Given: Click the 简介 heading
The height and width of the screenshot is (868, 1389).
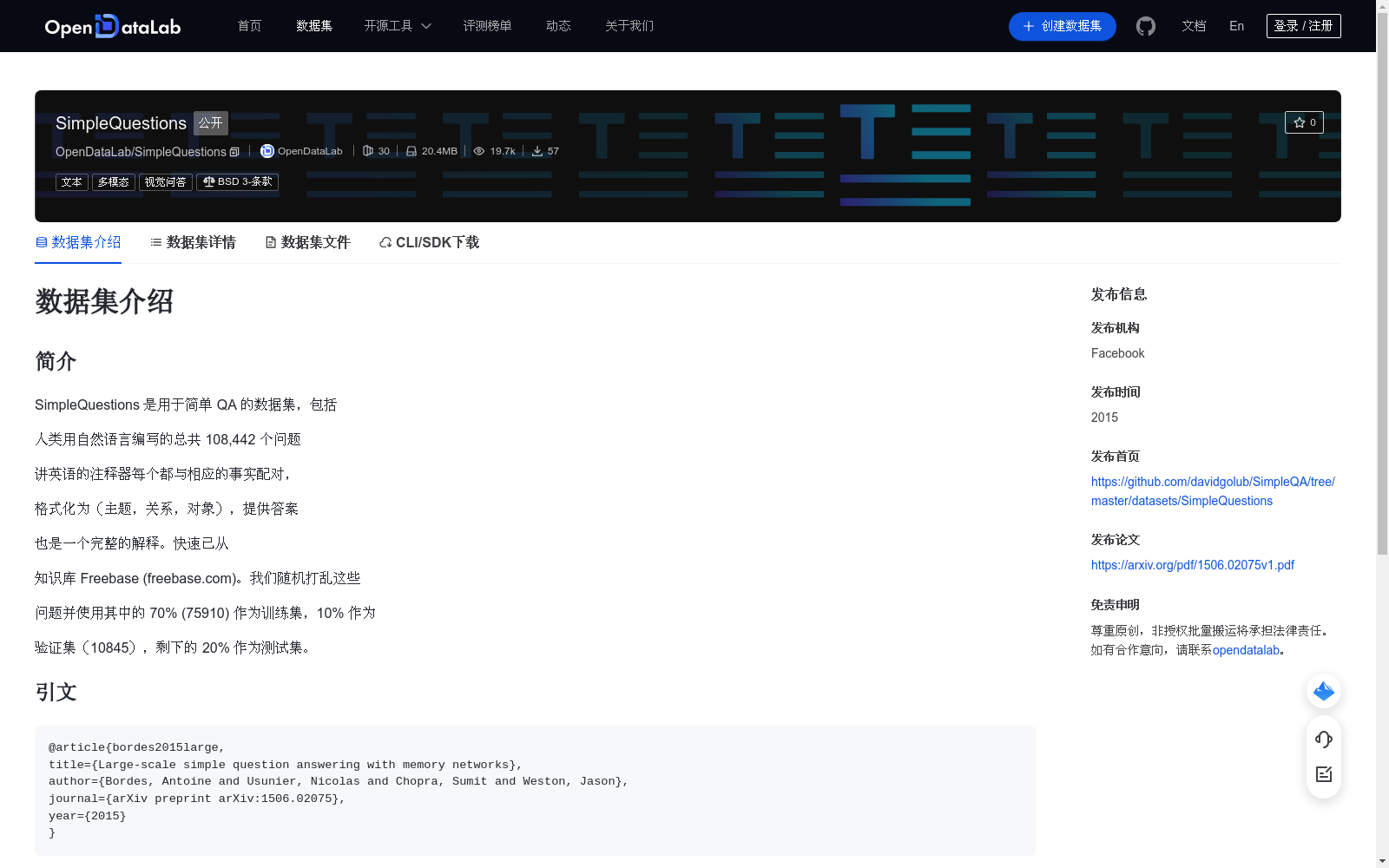Looking at the screenshot, I should click(56, 361).
